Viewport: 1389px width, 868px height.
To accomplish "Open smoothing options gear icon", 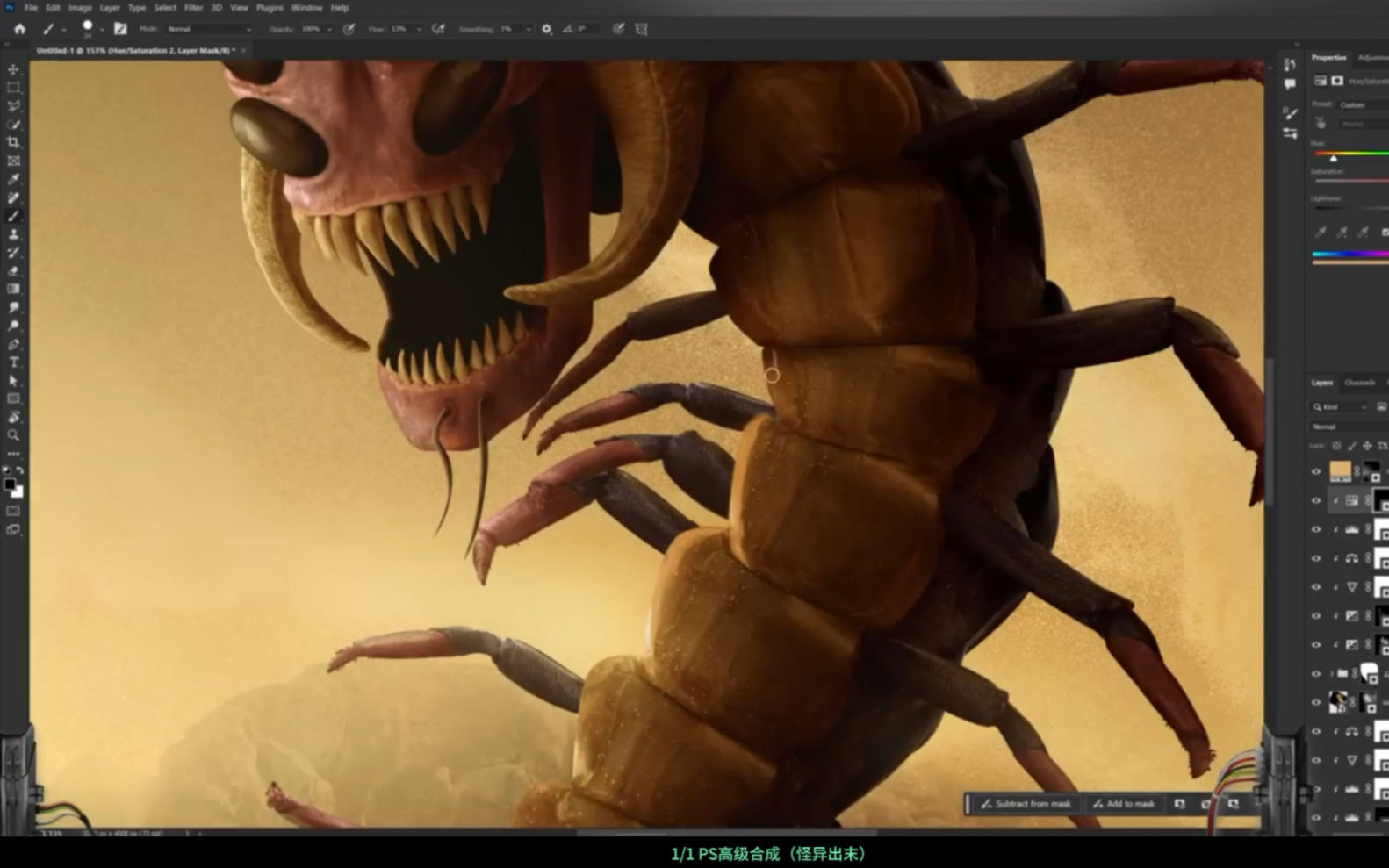I will (546, 29).
